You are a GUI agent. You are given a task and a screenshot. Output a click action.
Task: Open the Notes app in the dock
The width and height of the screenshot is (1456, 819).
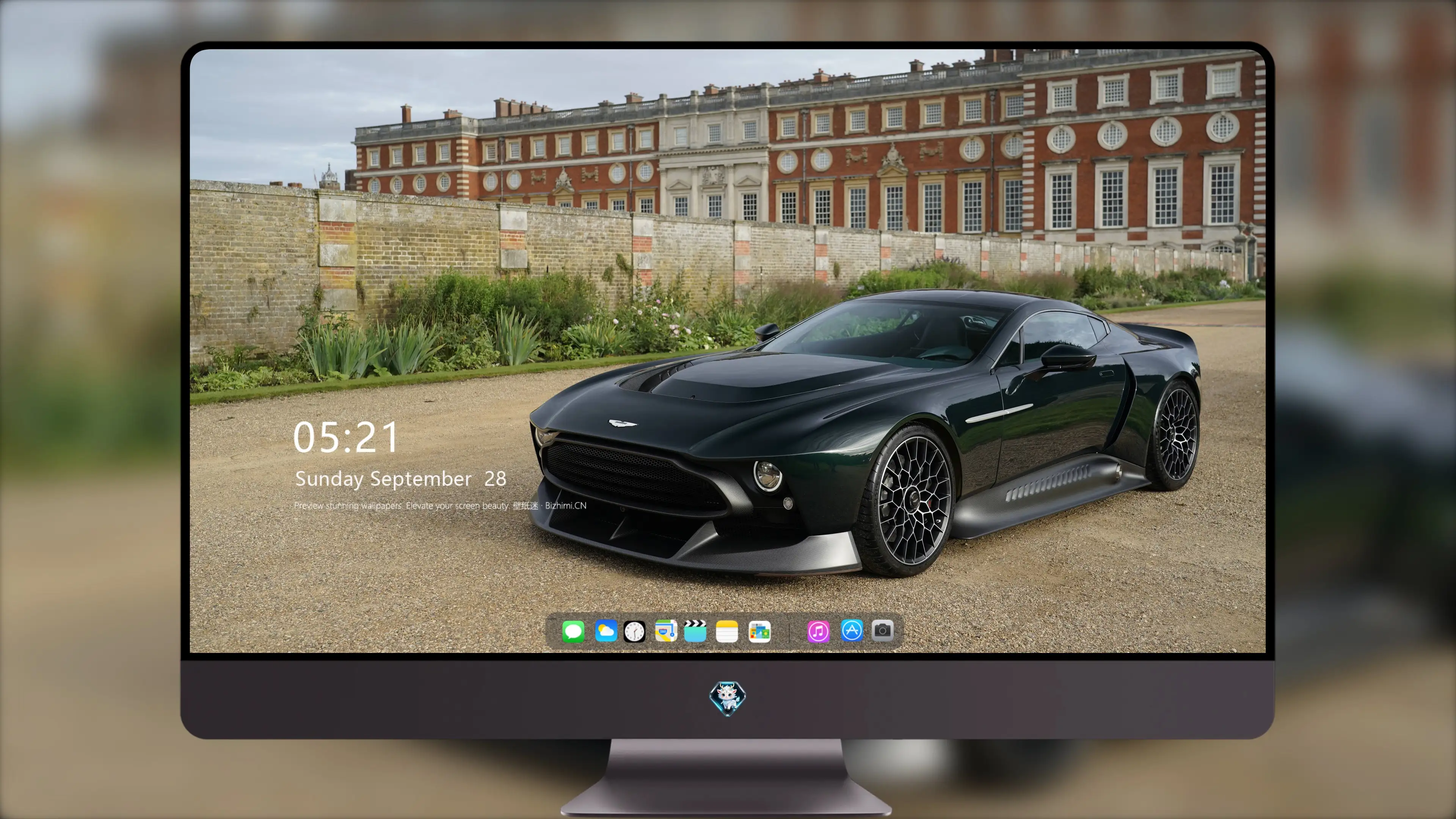pos(726,631)
